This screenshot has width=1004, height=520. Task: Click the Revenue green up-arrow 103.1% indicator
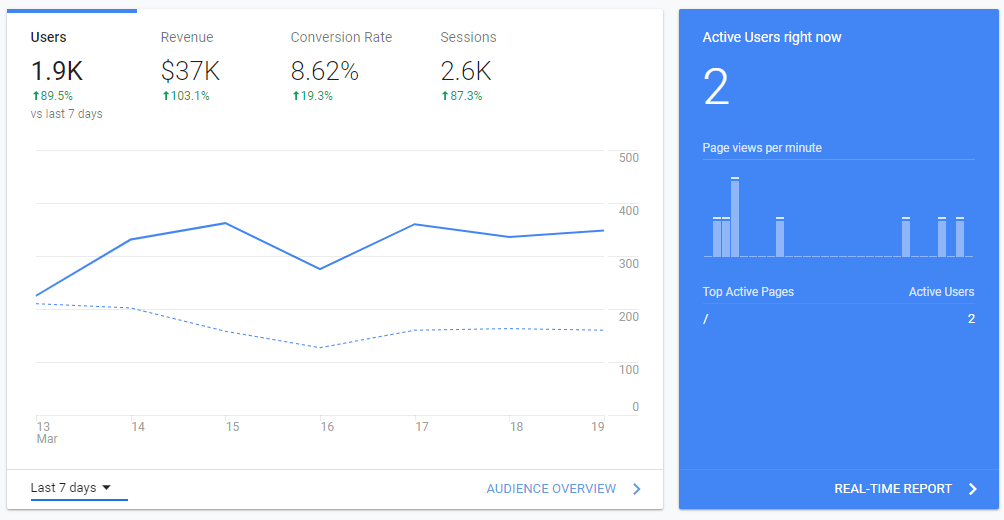(185, 96)
